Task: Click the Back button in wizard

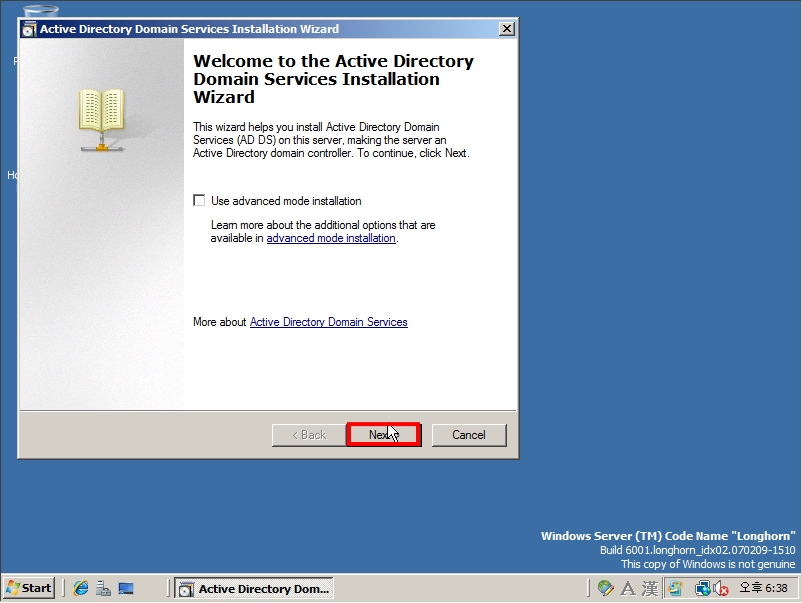Action: 309,435
